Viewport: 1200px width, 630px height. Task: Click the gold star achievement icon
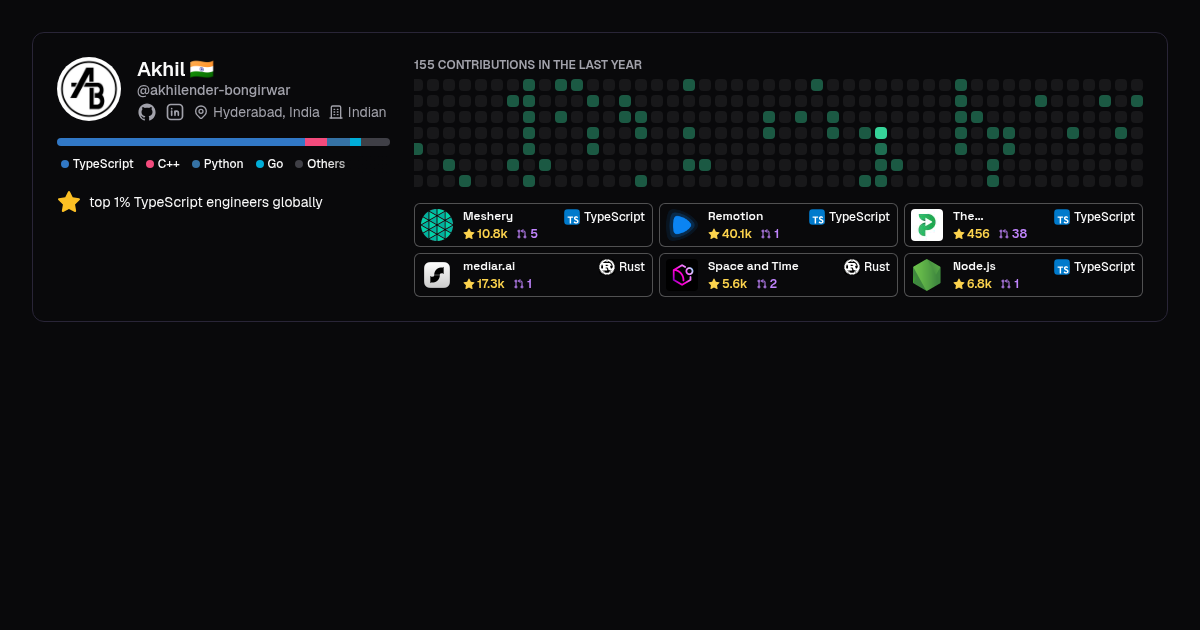69,202
